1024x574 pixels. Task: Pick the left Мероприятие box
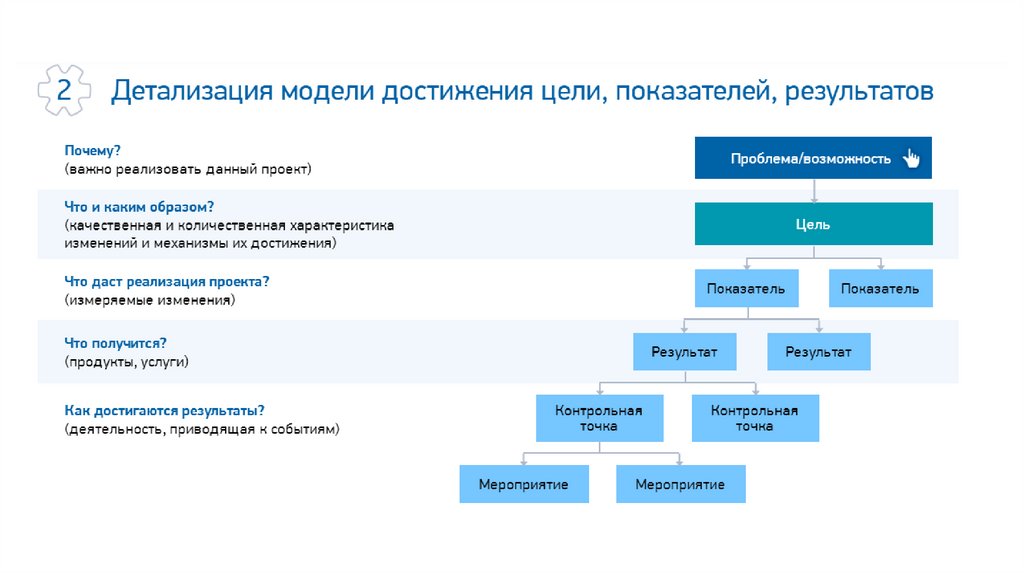(x=524, y=484)
